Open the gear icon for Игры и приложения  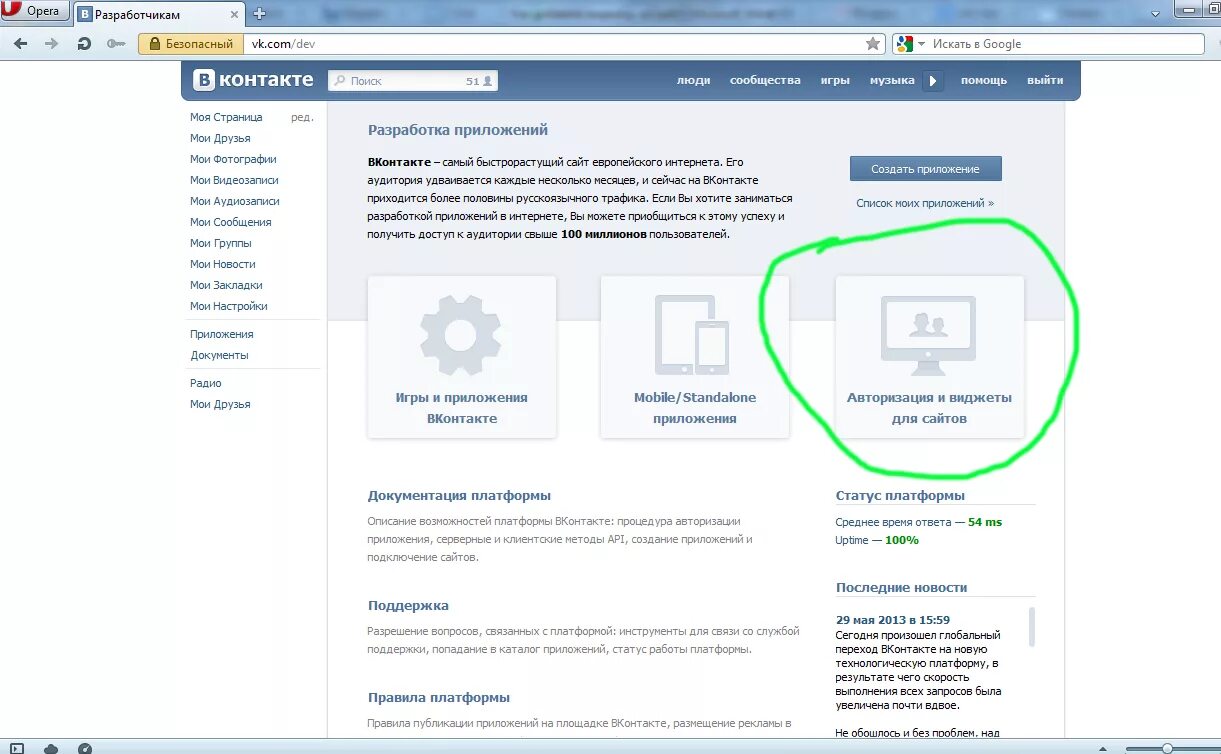pyautogui.click(x=461, y=335)
